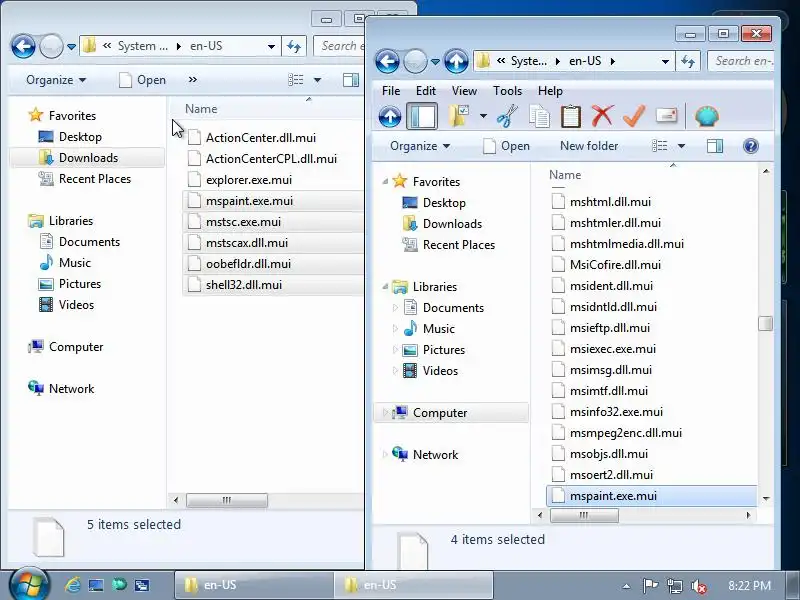Open Classic Shell settings shell icon

tap(707, 116)
